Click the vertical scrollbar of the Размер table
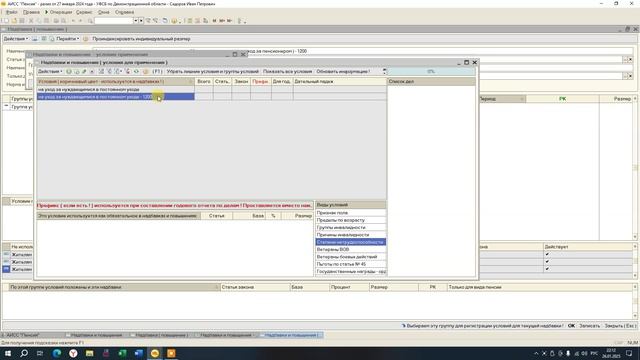The width and height of the screenshot is (640, 360). tap(635, 168)
